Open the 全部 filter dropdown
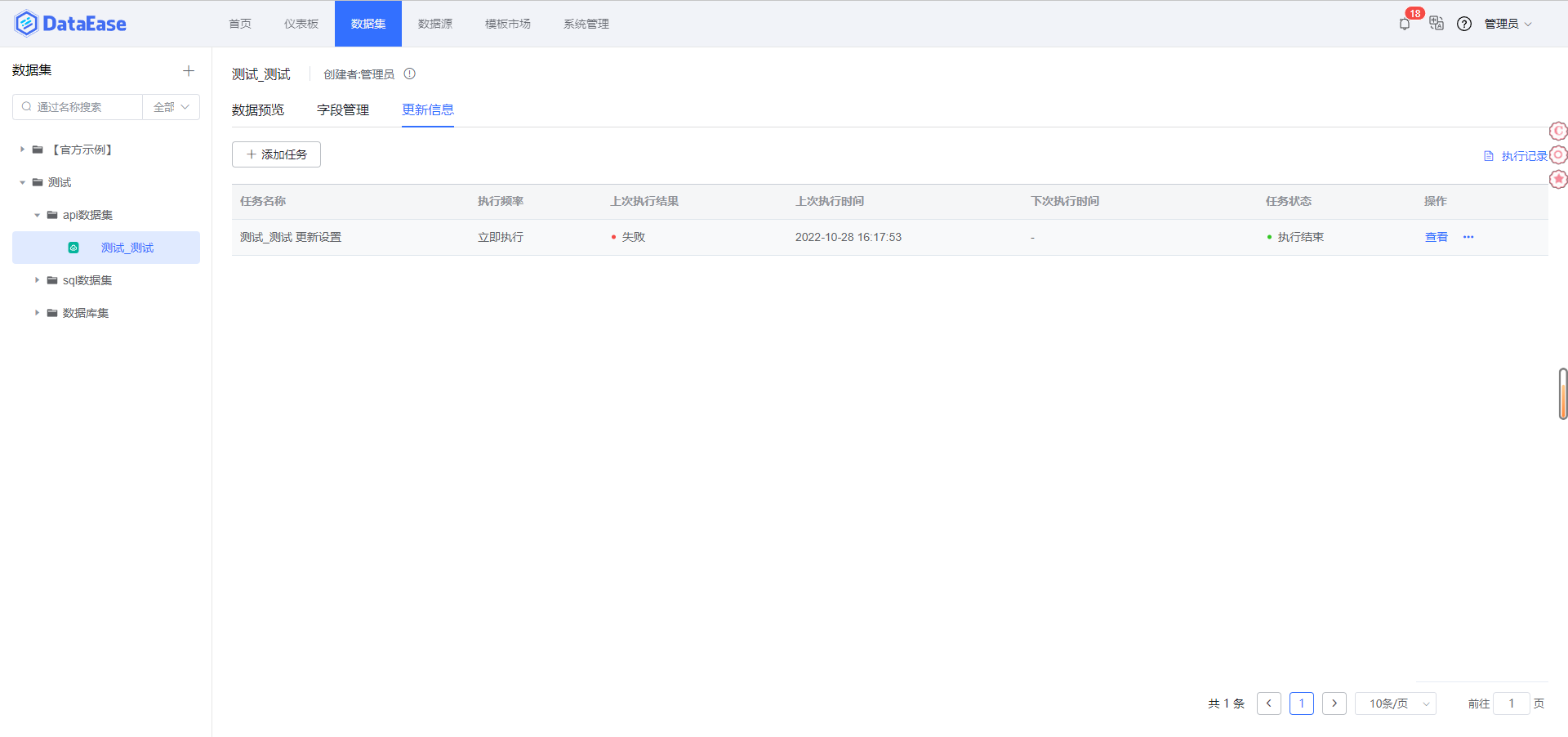1568x737 pixels. (x=171, y=107)
